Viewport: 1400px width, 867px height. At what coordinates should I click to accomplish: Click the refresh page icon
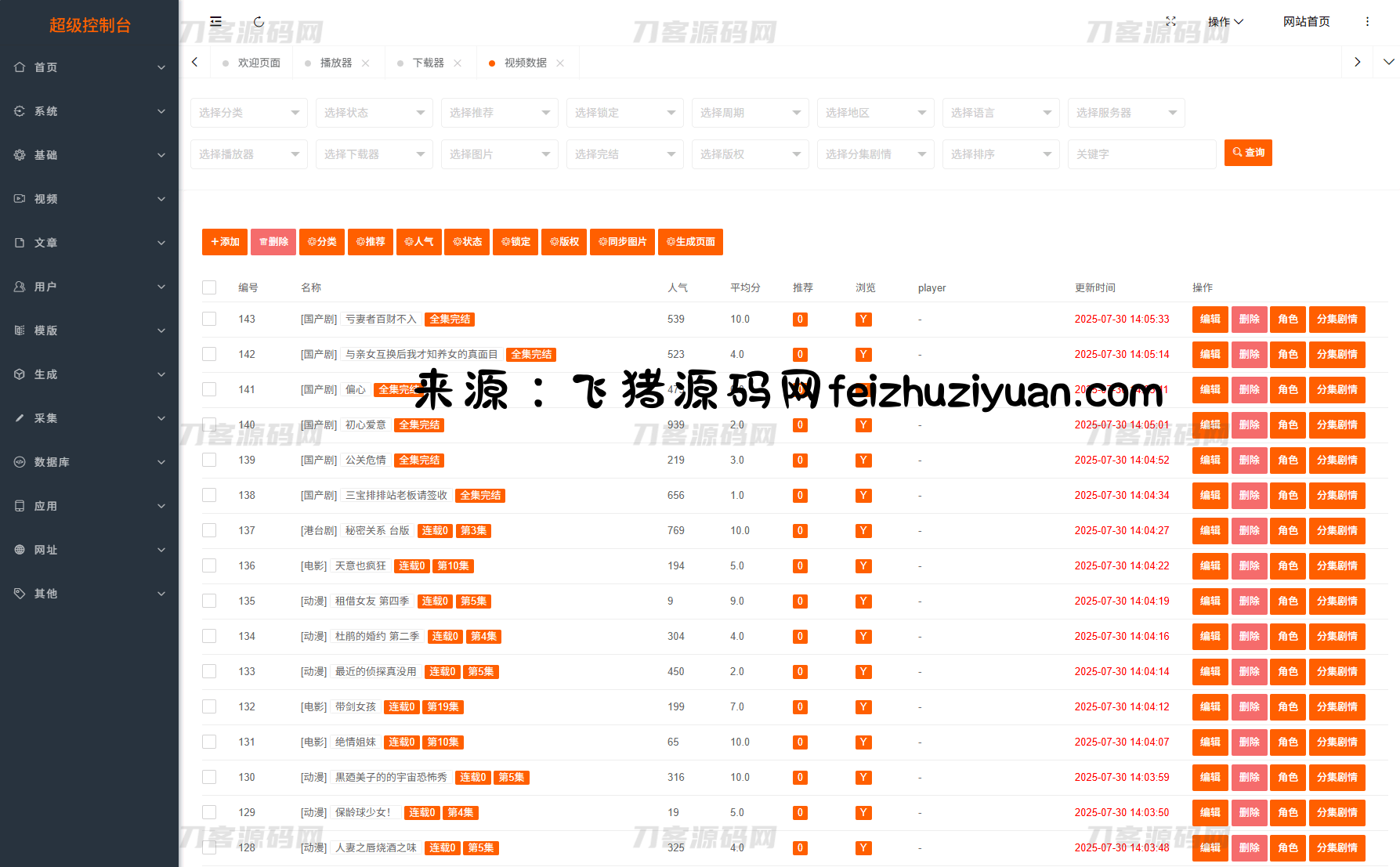259,22
